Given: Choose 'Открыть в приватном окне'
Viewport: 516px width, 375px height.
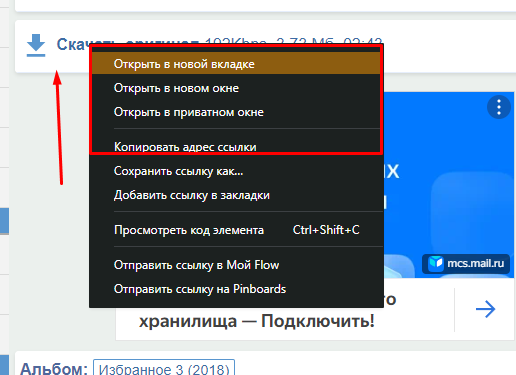Looking at the screenshot, I should click(x=236, y=112).
